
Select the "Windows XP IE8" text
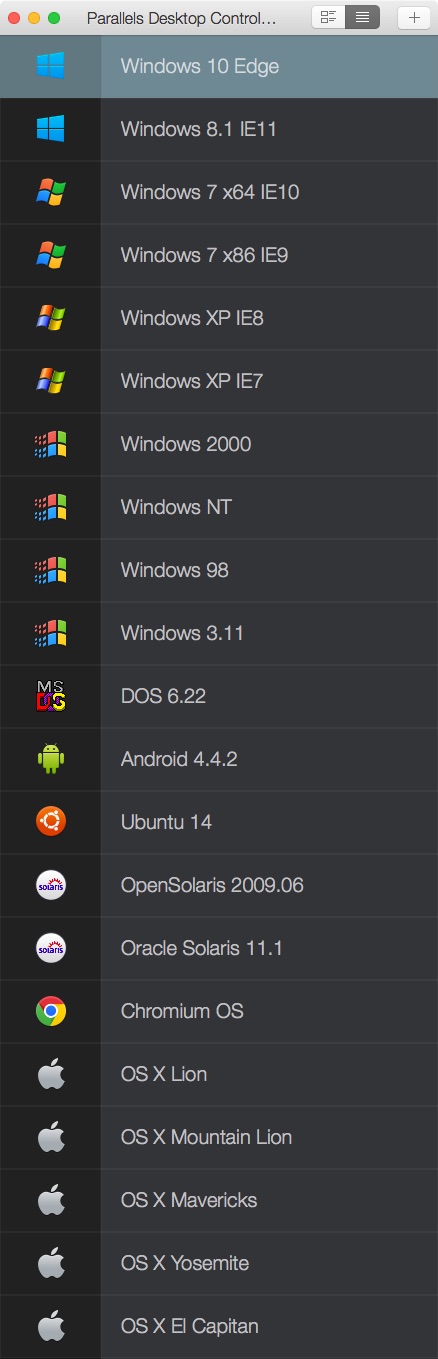coord(192,318)
